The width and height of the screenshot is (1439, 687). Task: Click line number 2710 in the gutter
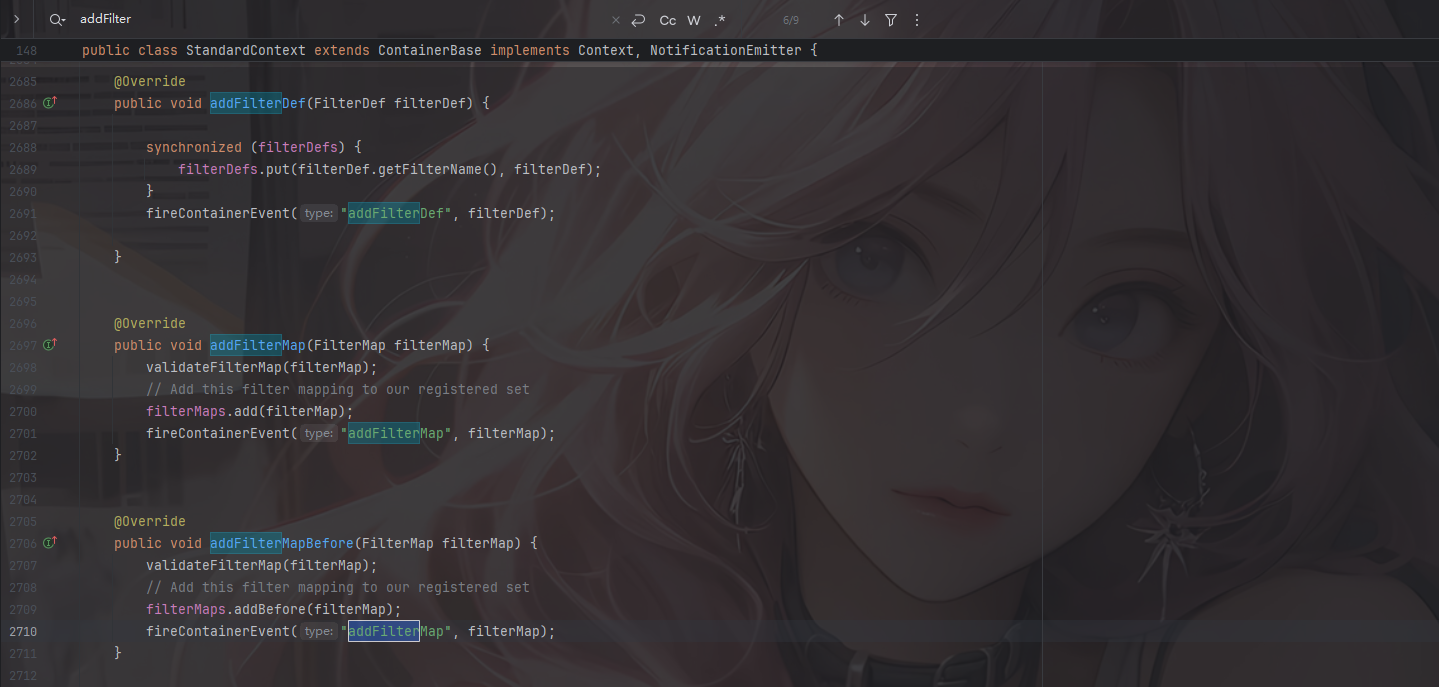(22, 632)
